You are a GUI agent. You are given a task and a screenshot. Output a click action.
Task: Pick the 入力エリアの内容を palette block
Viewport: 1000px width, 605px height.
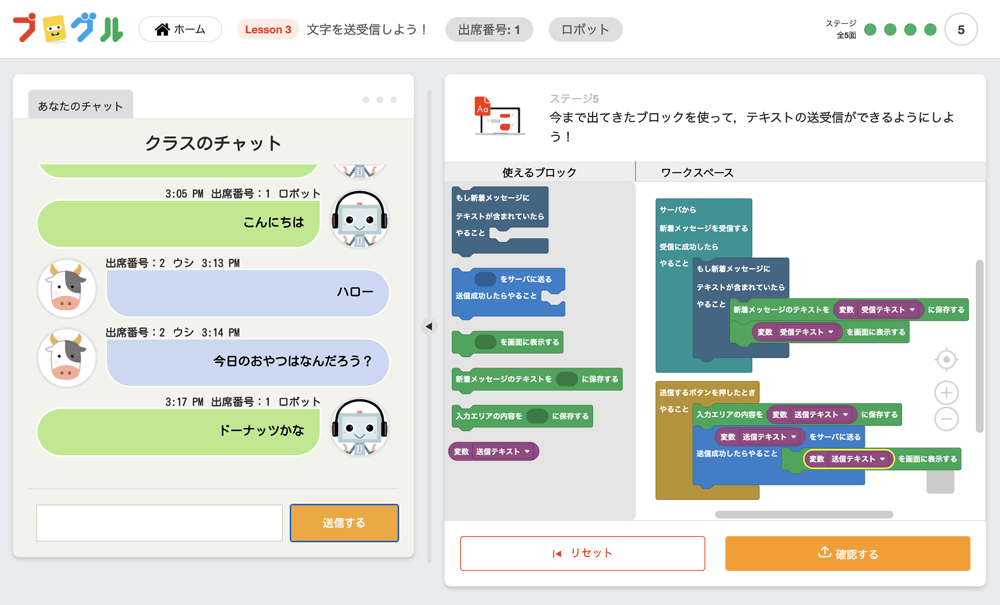[522, 416]
